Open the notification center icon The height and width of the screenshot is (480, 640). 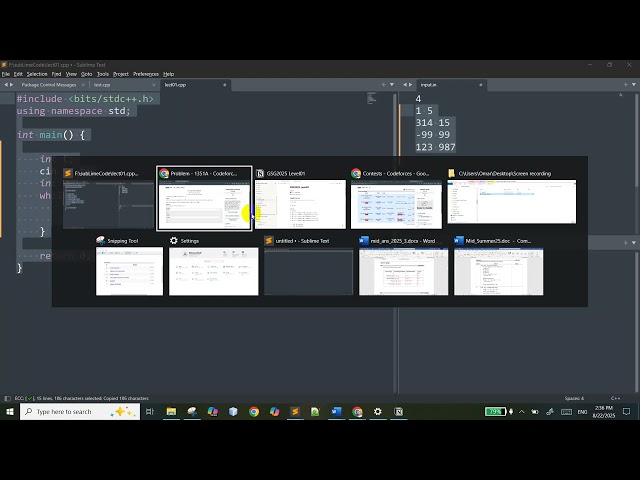[627, 412]
